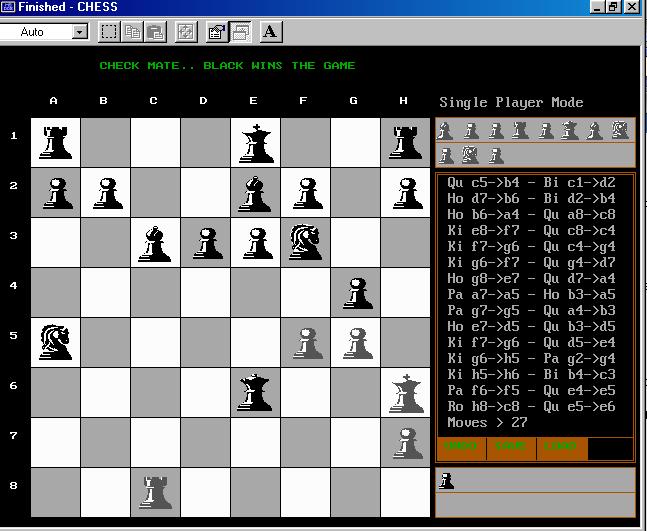The width and height of the screenshot is (647, 531).
Task: Click the window system menu icon in title bar
Action: (7, 7)
